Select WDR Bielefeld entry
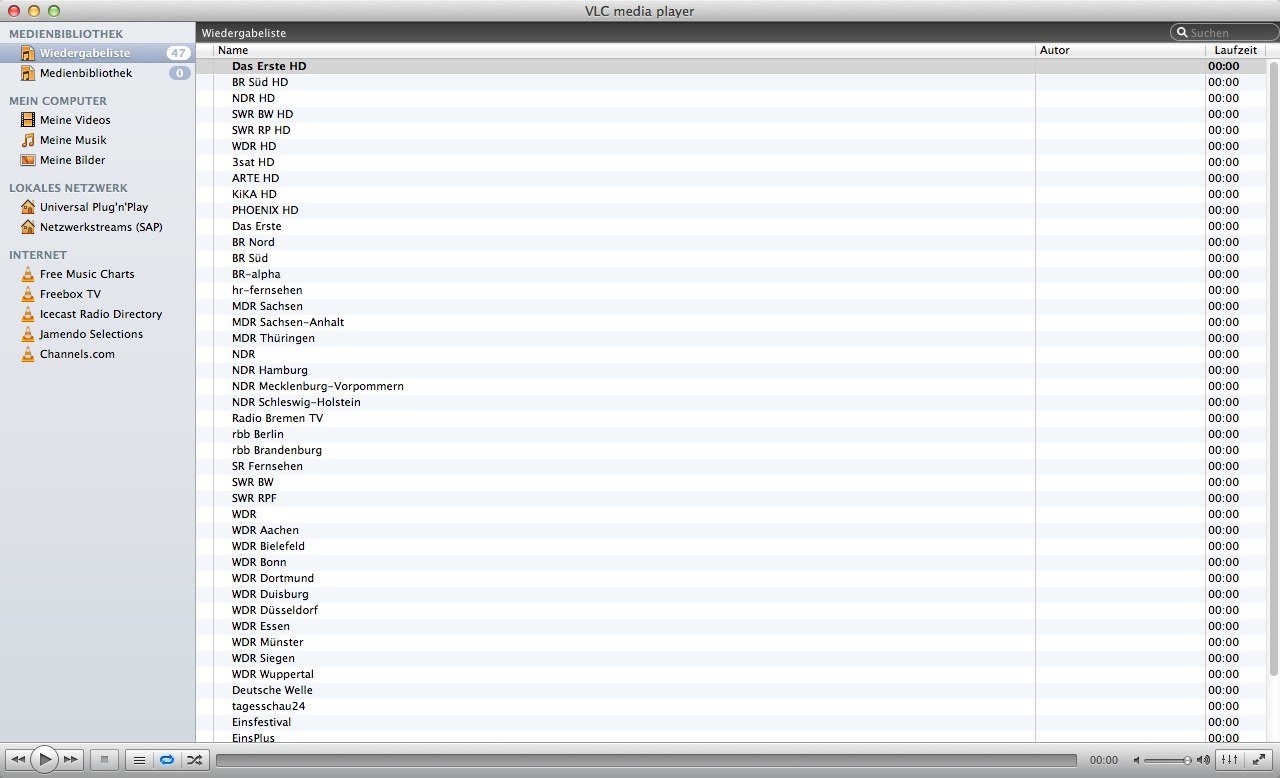Screen dimensions: 1280x778 click(731, 546)
